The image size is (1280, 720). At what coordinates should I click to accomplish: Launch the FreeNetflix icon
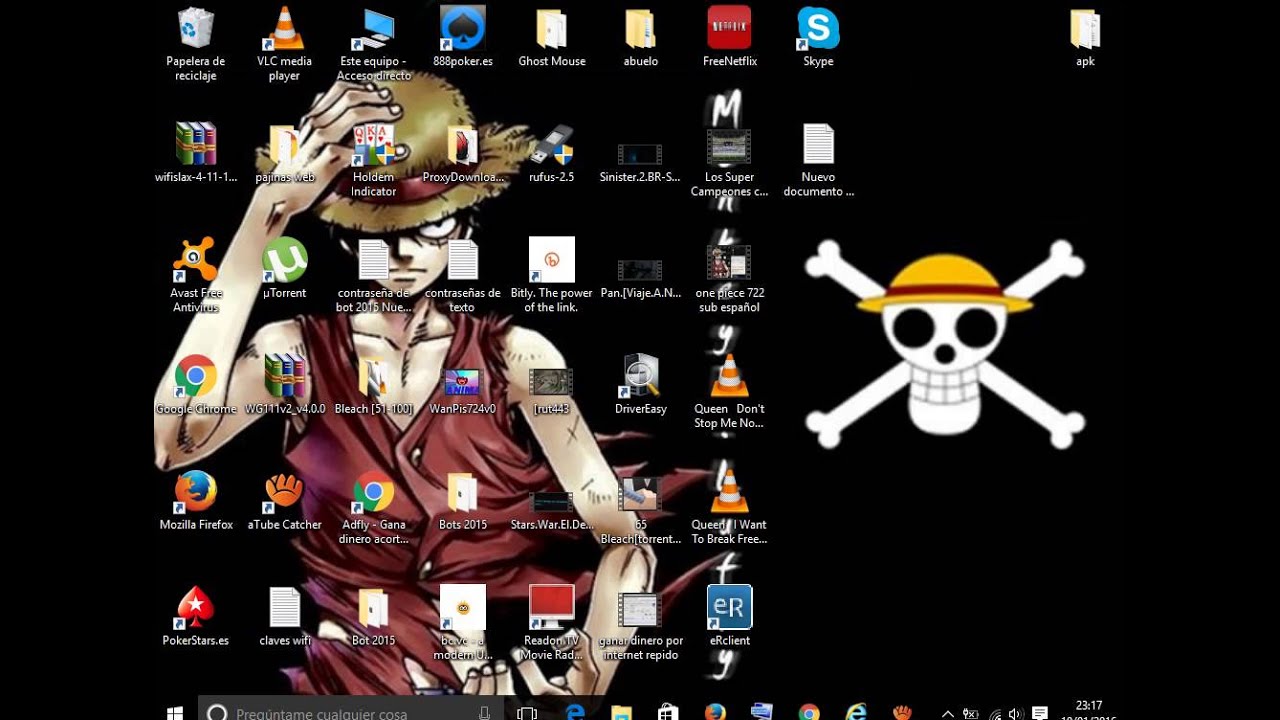730,38
